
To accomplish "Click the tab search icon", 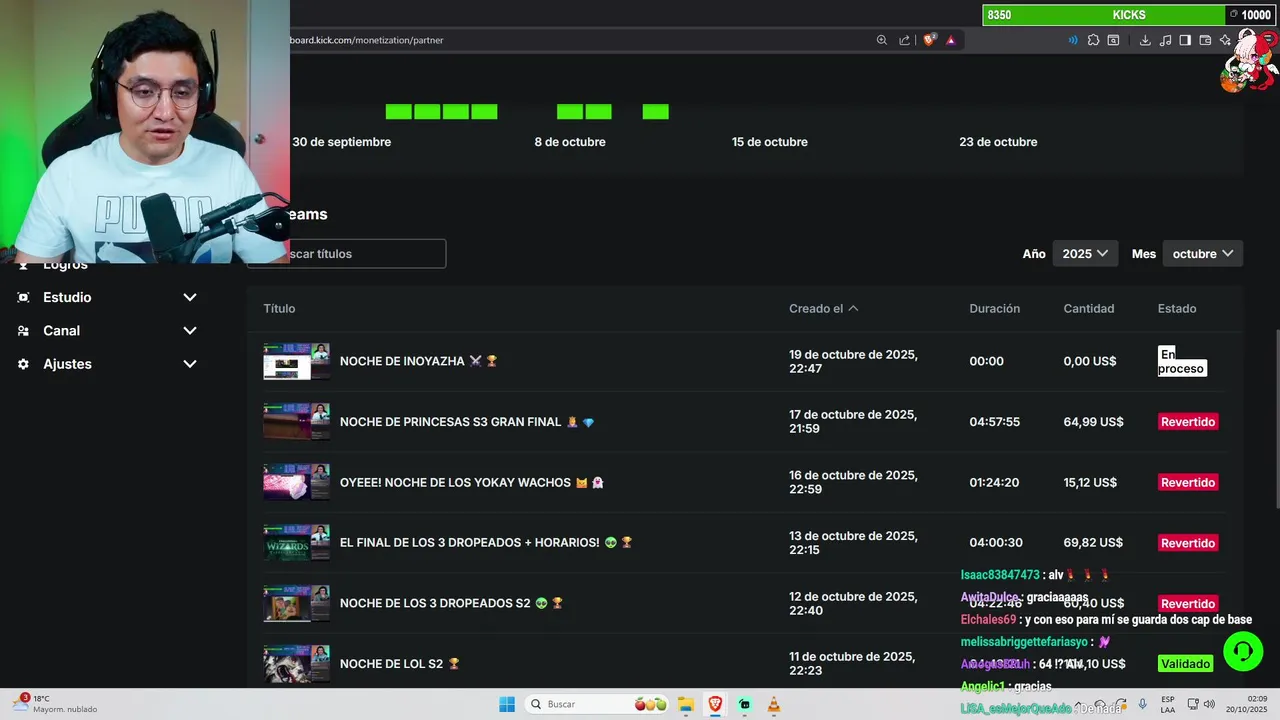I will (x=1113, y=40).
